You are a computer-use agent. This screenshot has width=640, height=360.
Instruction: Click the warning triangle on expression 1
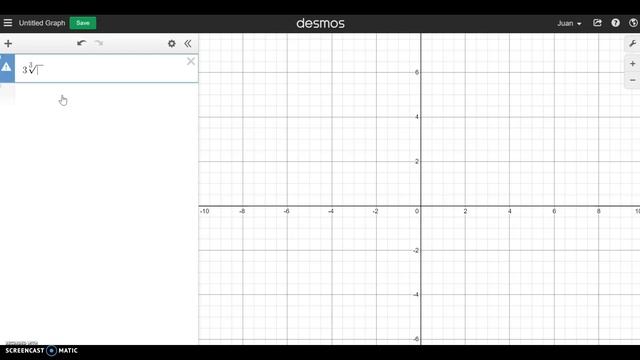(6, 67)
